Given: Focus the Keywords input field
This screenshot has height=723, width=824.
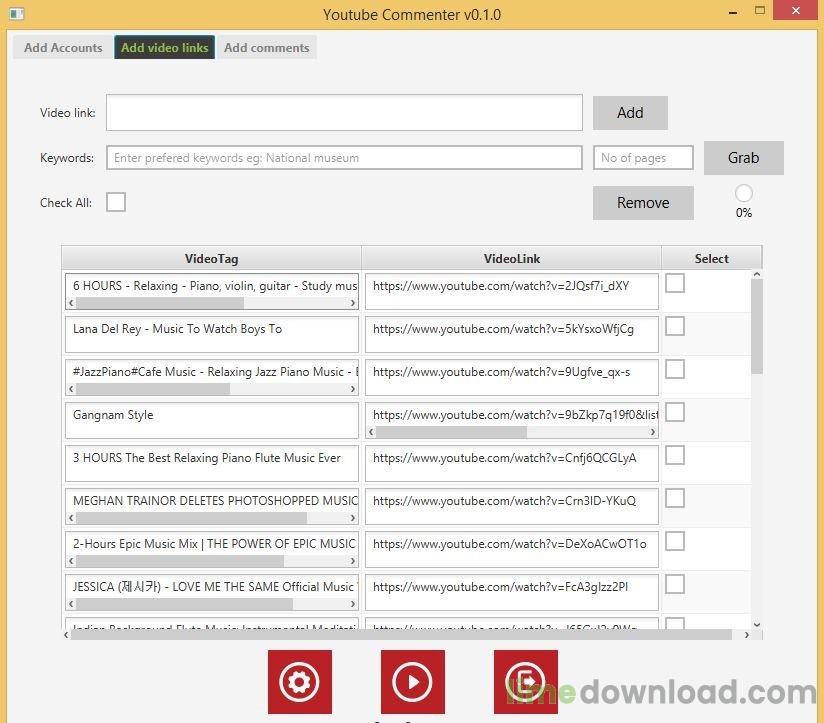Looking at the screenshot, I should 344,158.
